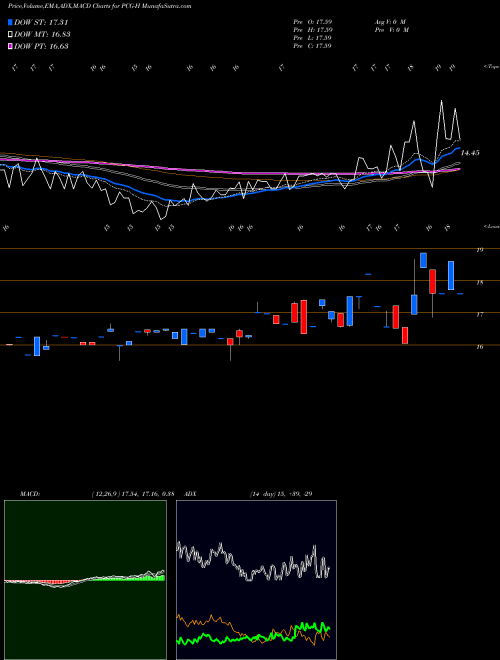Click the 'Pre O: 17.59' value
500x660 pixels.
point(313,22)
